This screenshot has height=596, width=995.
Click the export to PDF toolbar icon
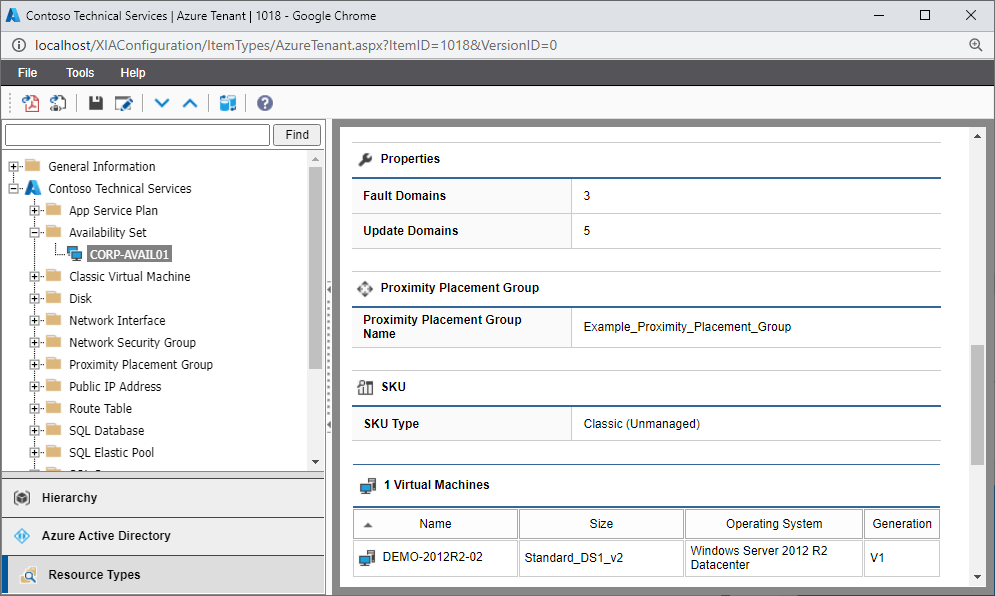tap(30, 103)
